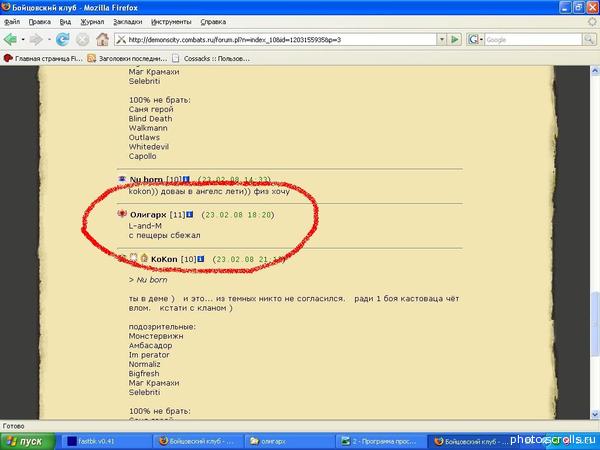Click 'Bigfresh' in the lower list
The width and height of the screenshot is (600, 450).
pyautogui.click(x=144, y=373)
